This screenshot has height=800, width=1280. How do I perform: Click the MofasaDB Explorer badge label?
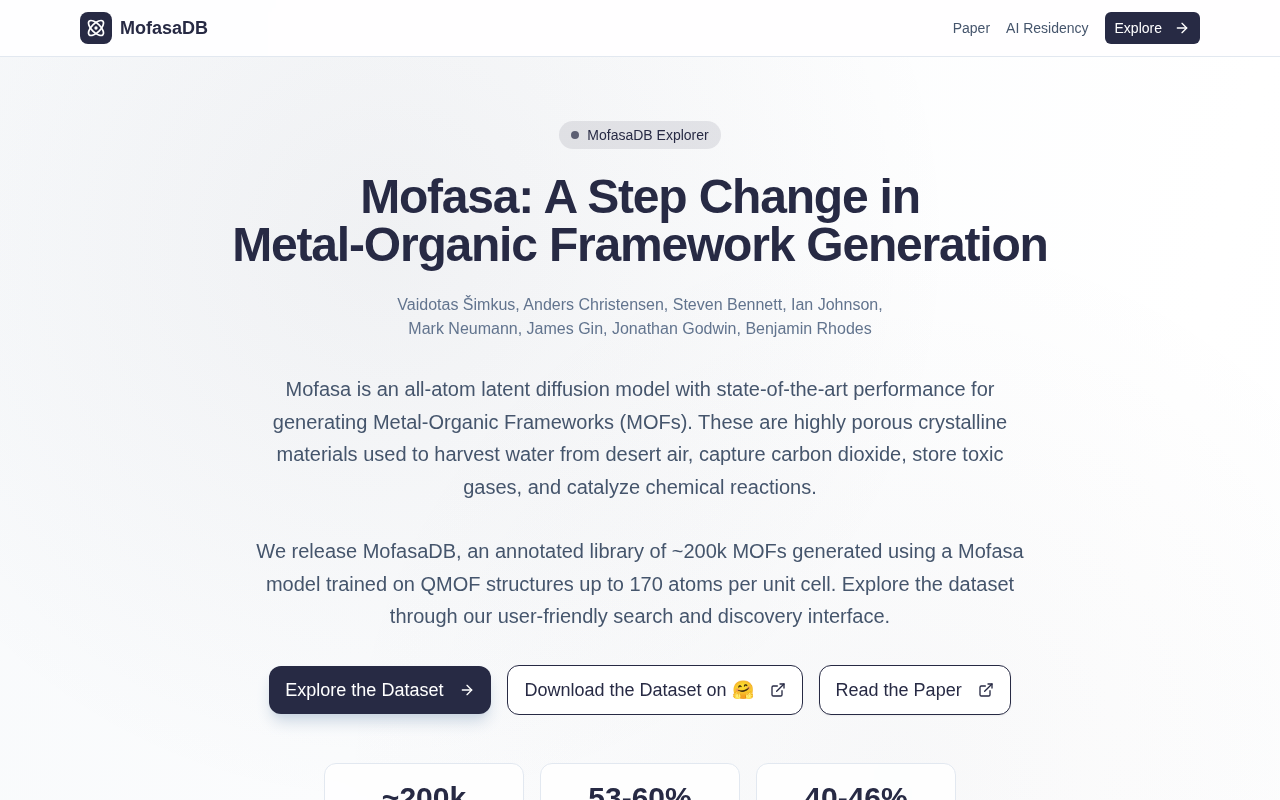(x=648, y=135)
